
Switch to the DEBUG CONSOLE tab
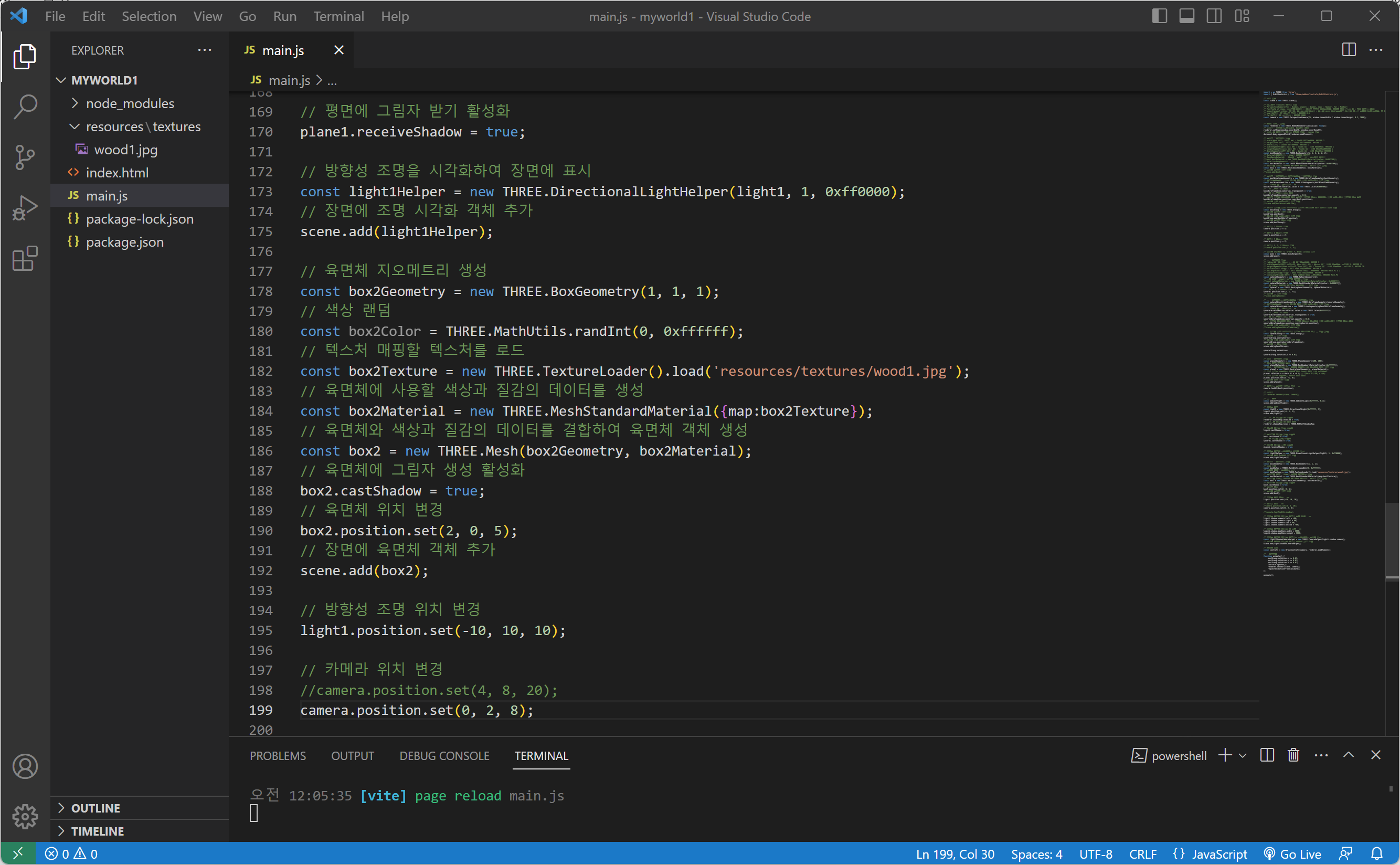point(444,756)
